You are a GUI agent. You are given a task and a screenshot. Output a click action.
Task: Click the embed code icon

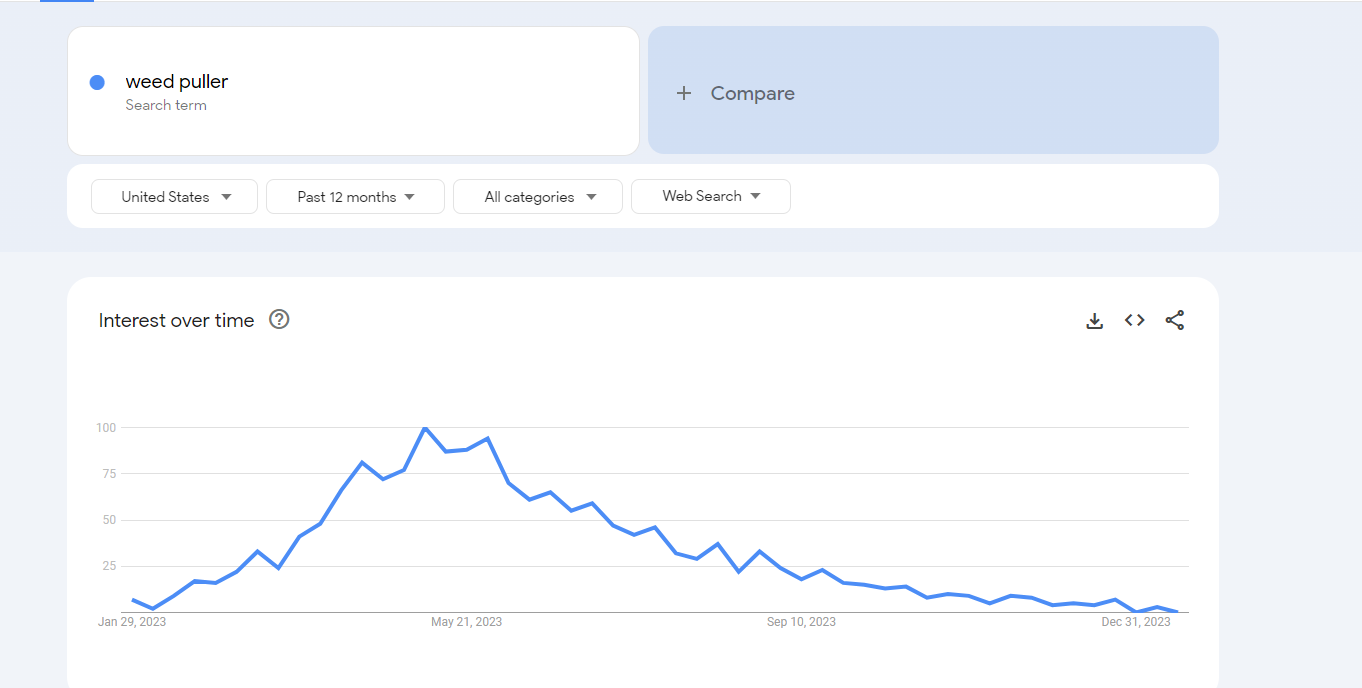1134,320
